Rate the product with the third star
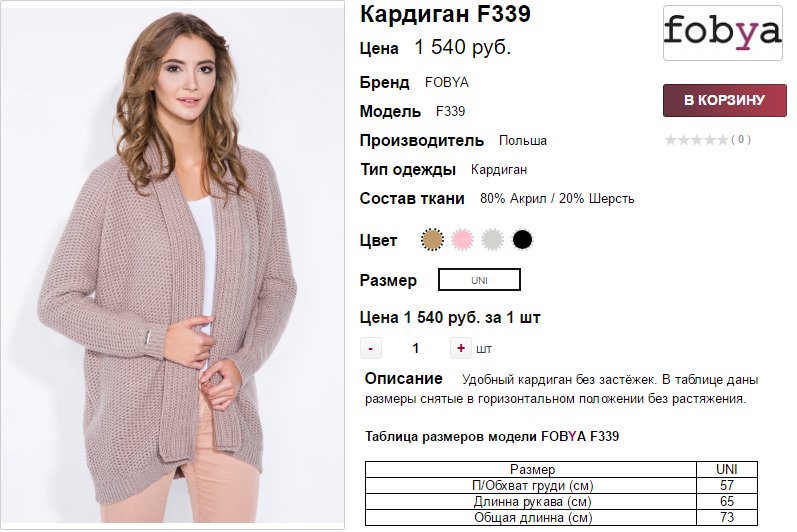Image resolution: width=797 pixels, height=532 pixels. [696, 140]
